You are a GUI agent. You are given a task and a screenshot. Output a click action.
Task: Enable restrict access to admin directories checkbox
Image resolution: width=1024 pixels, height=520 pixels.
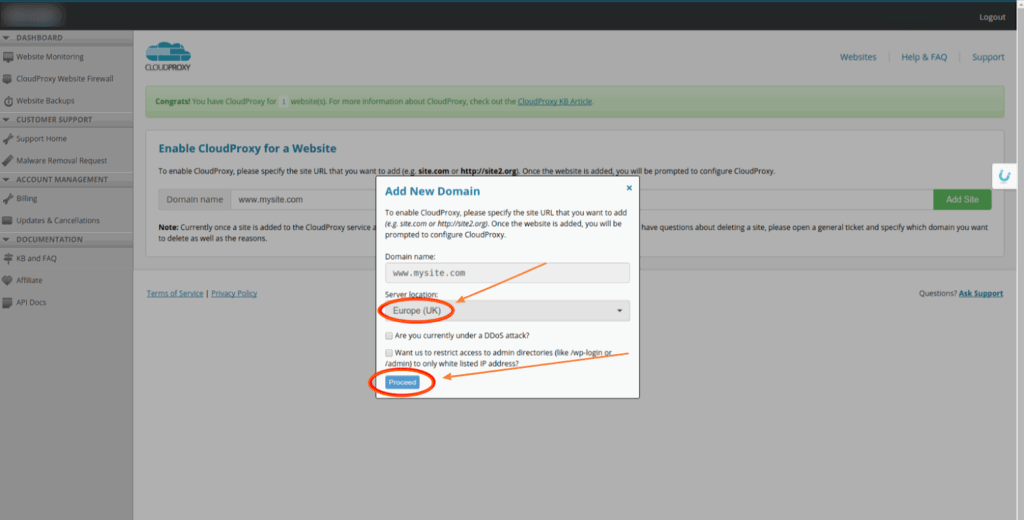point(389,353)
